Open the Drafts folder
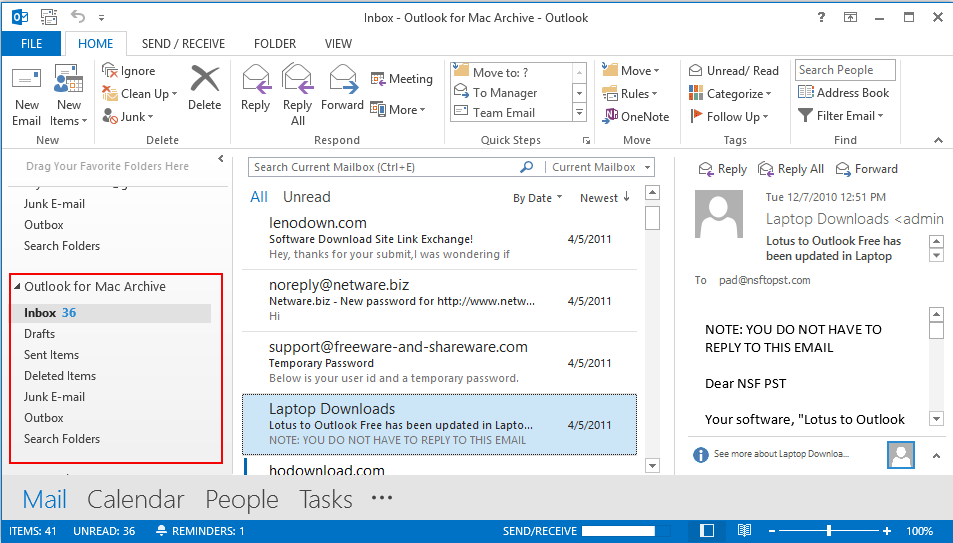 click(40, 334)
